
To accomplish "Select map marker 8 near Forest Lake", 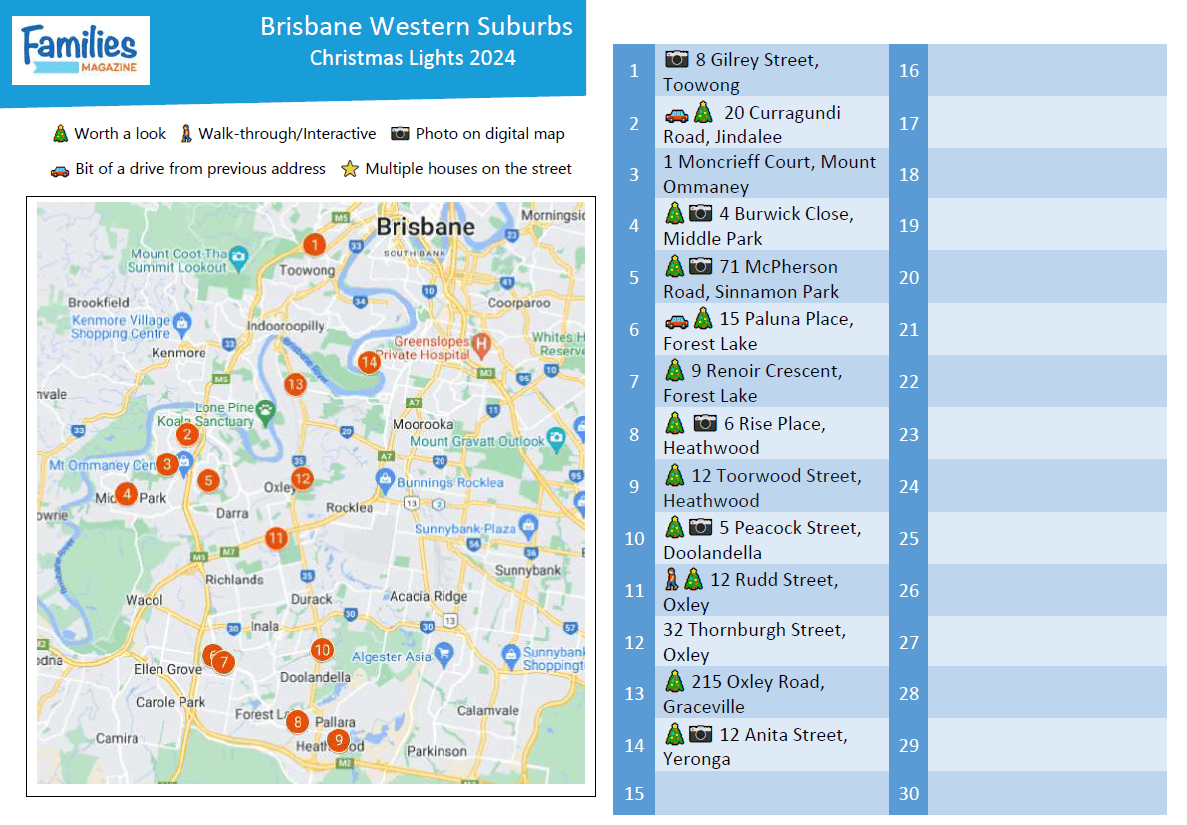I will click(298, 722).
